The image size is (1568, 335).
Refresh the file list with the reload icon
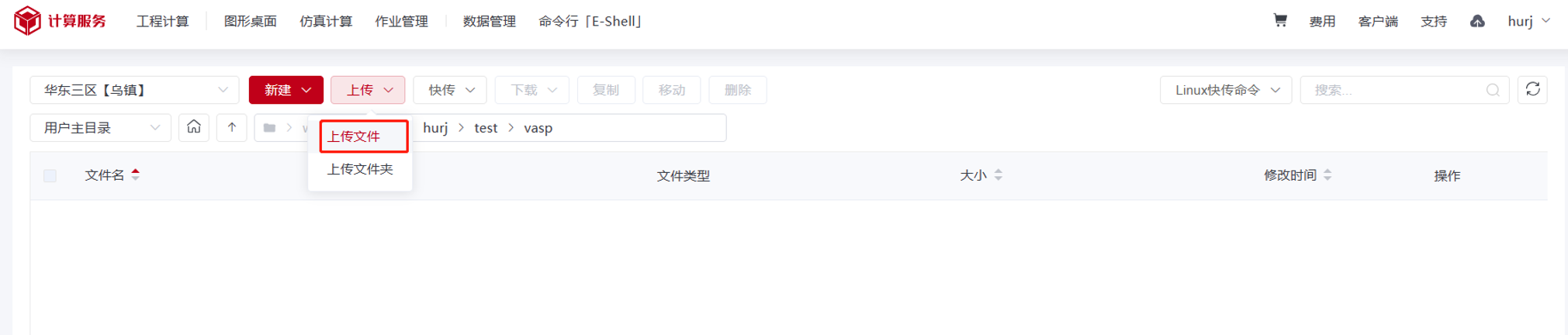click(1532, 89)
